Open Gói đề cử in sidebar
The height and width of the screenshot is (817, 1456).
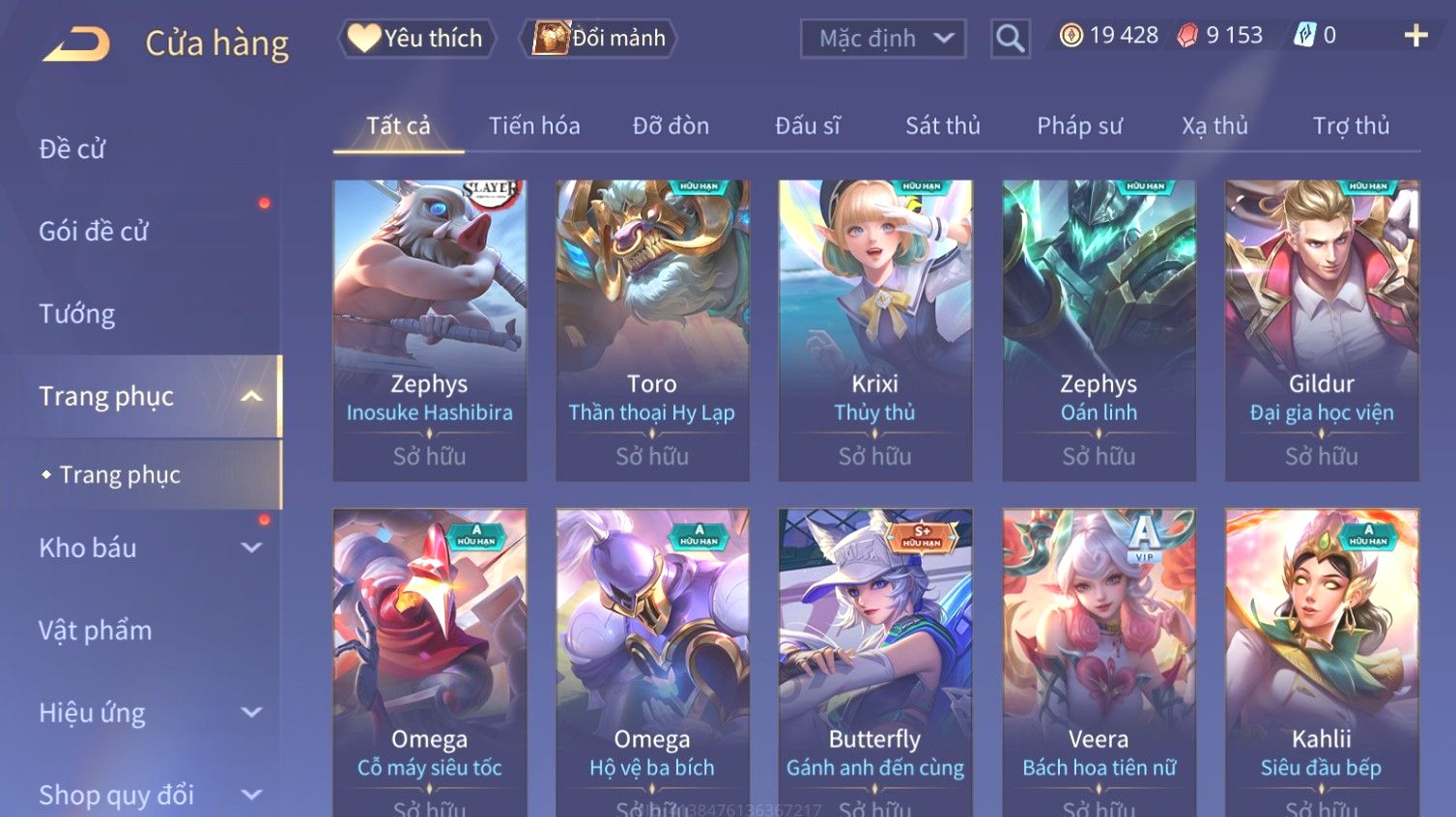94,232
